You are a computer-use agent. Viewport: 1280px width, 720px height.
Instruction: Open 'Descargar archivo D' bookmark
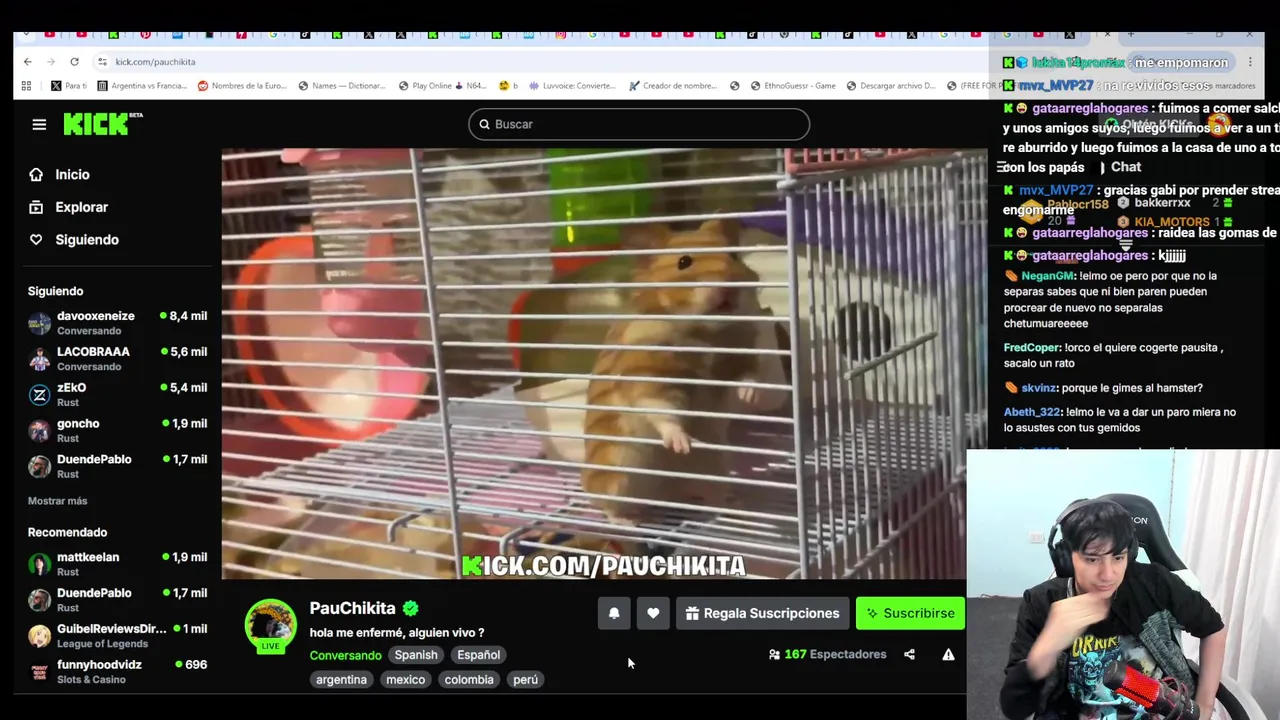click(x=890, y=86)
